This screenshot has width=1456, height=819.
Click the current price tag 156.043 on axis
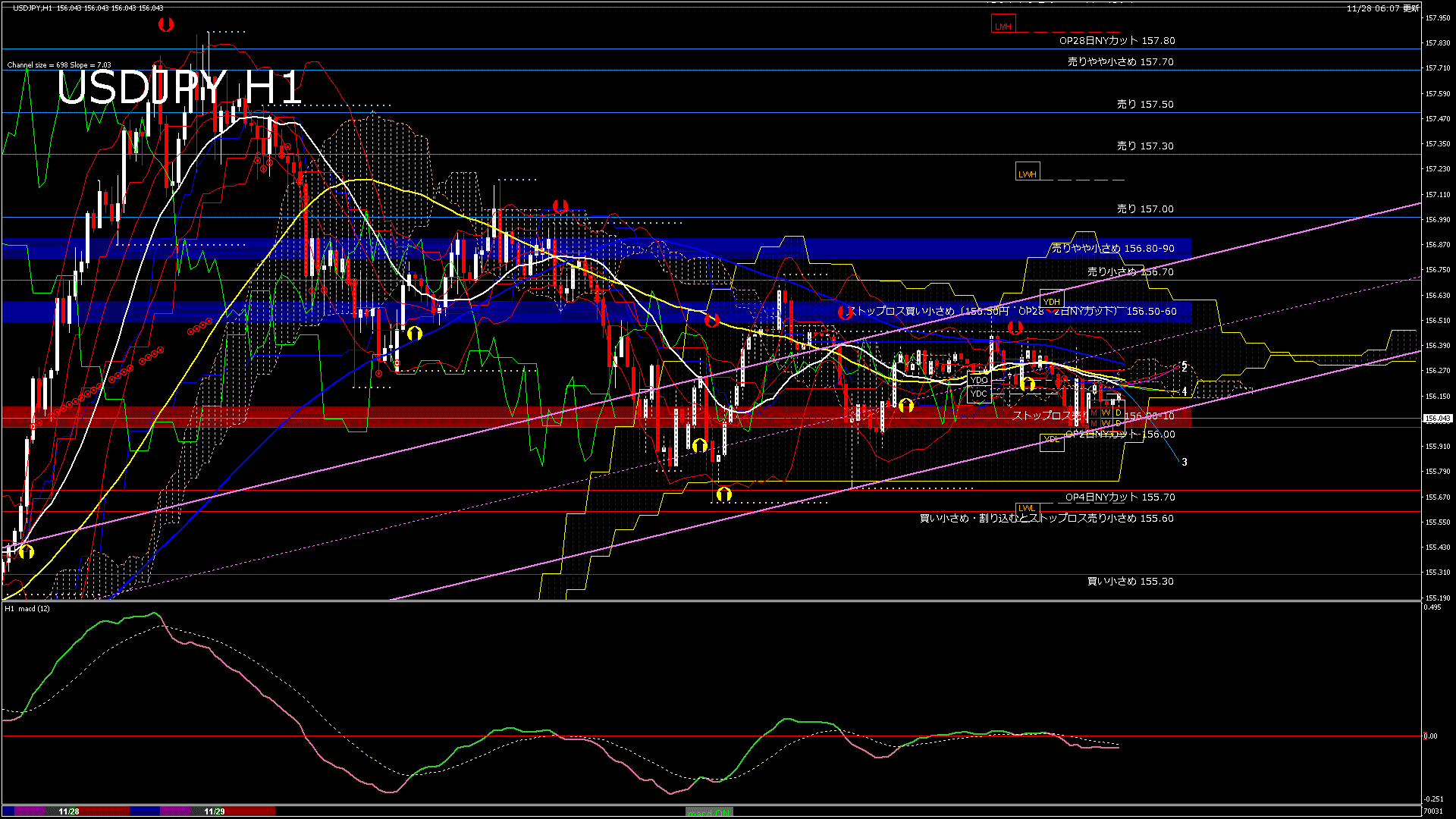click(x=1437, y=418)
